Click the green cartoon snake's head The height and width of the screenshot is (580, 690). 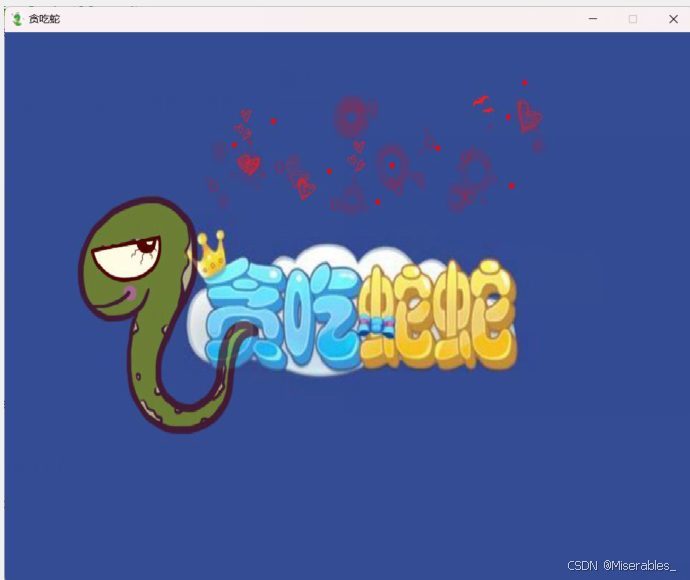[x=136, y=258]
